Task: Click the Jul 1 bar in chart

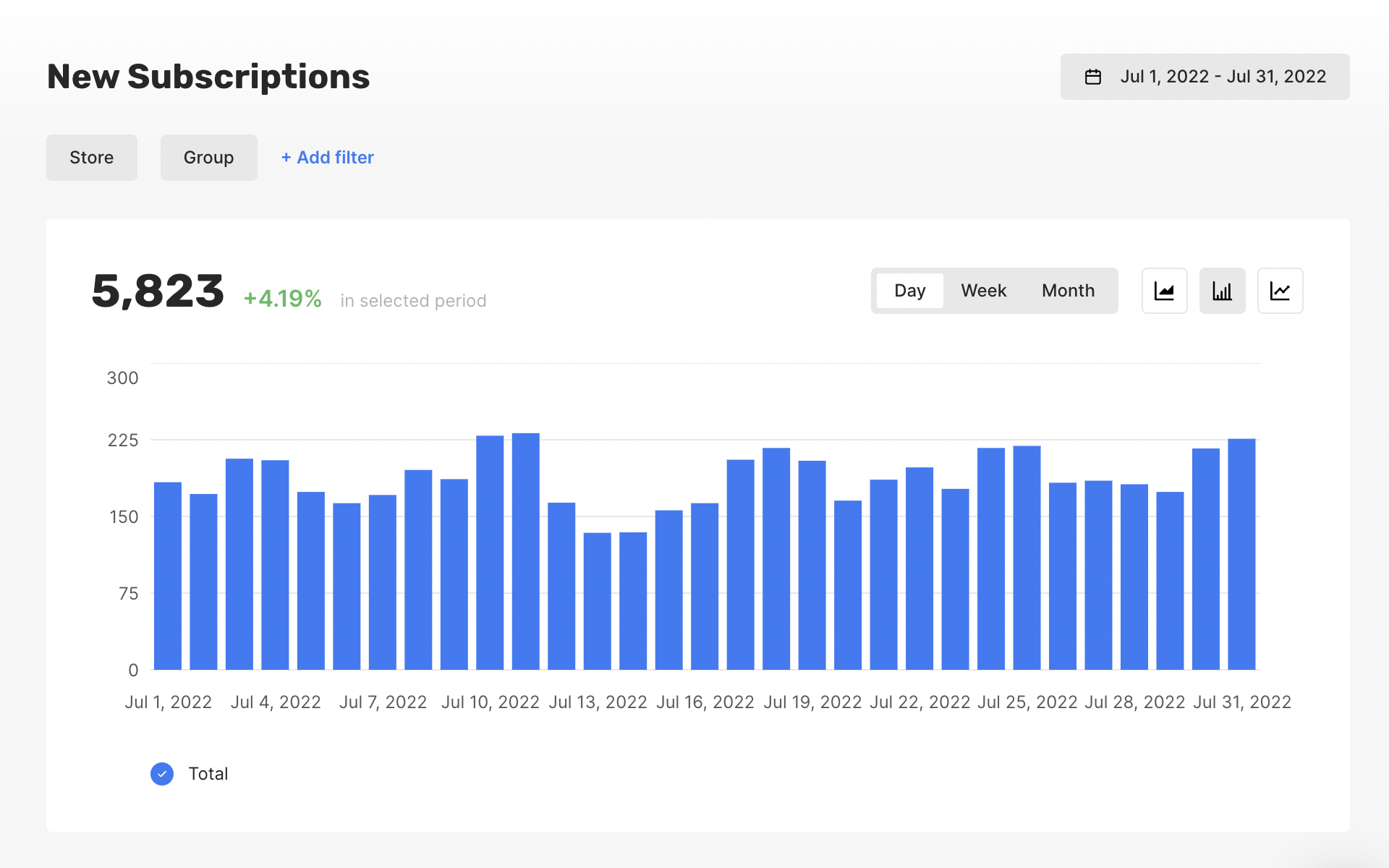Action: point(168,576)
